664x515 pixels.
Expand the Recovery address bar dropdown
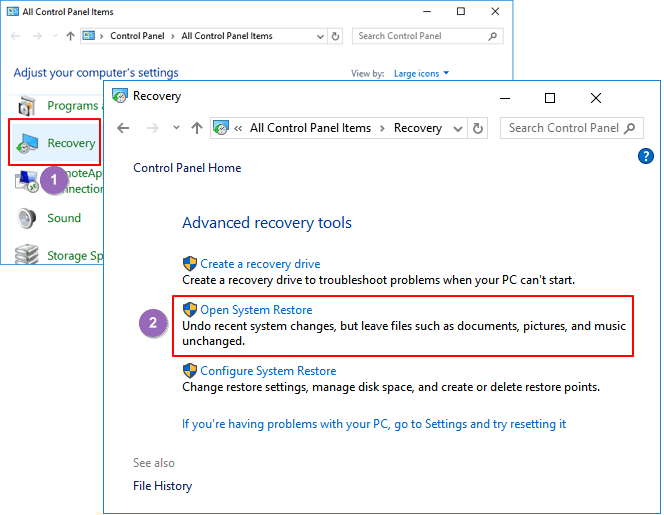[458, 128]
